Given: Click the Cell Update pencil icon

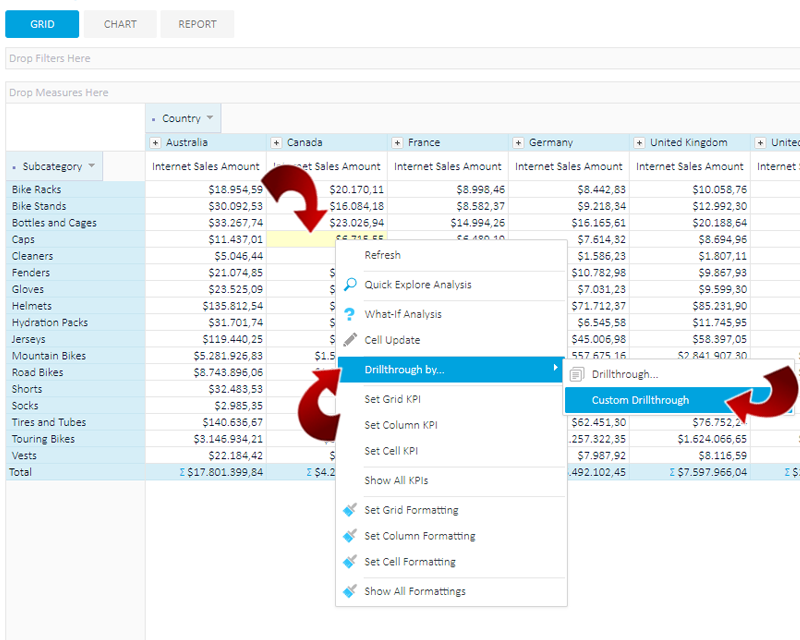Looking at the screenshot, I should pyautogui.click(x=350, y=339).
